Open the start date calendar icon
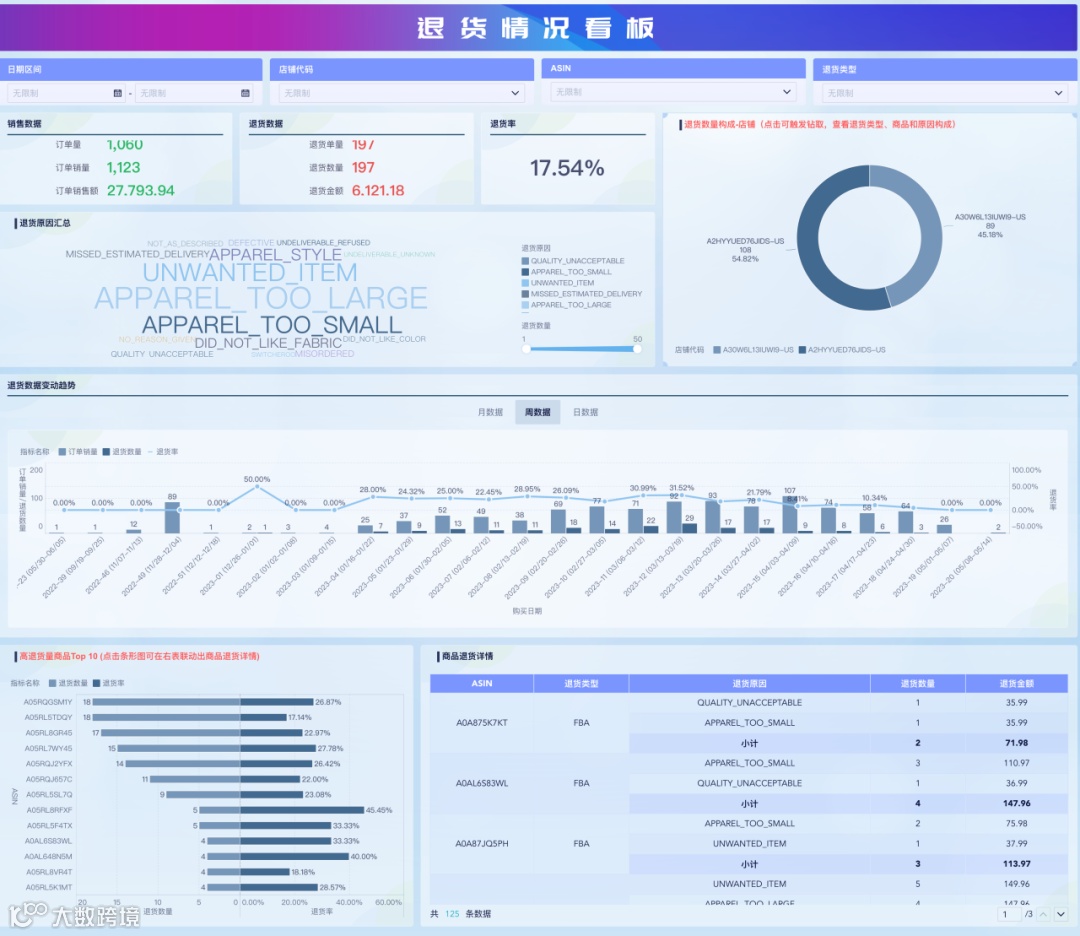 point(118,93)
